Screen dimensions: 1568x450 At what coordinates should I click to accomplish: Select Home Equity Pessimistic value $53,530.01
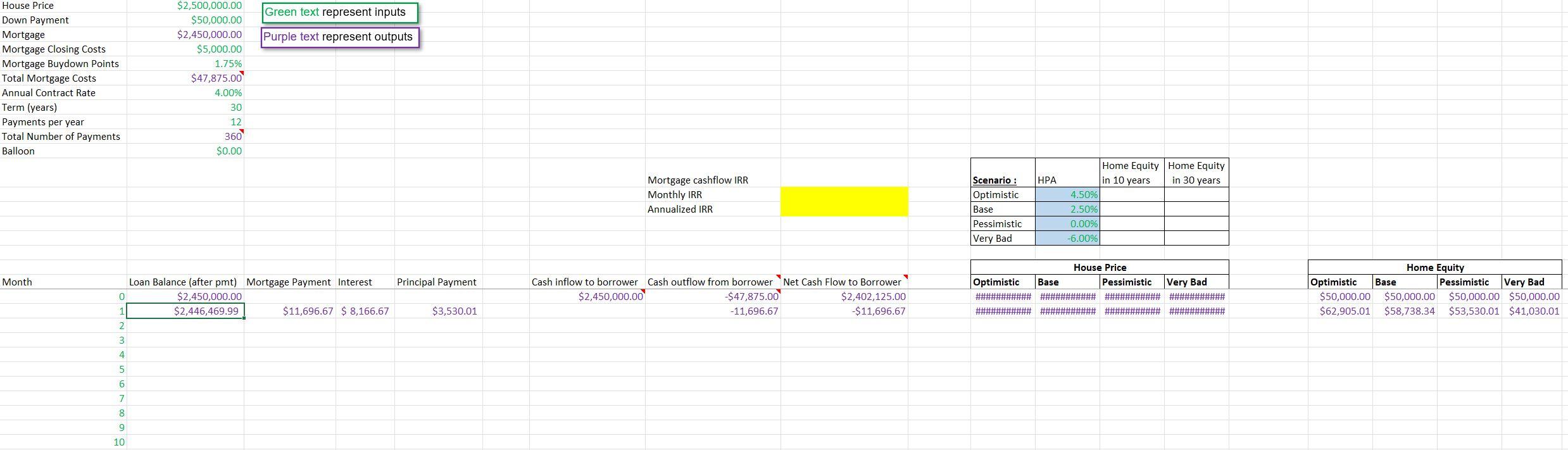point(1474,311)
